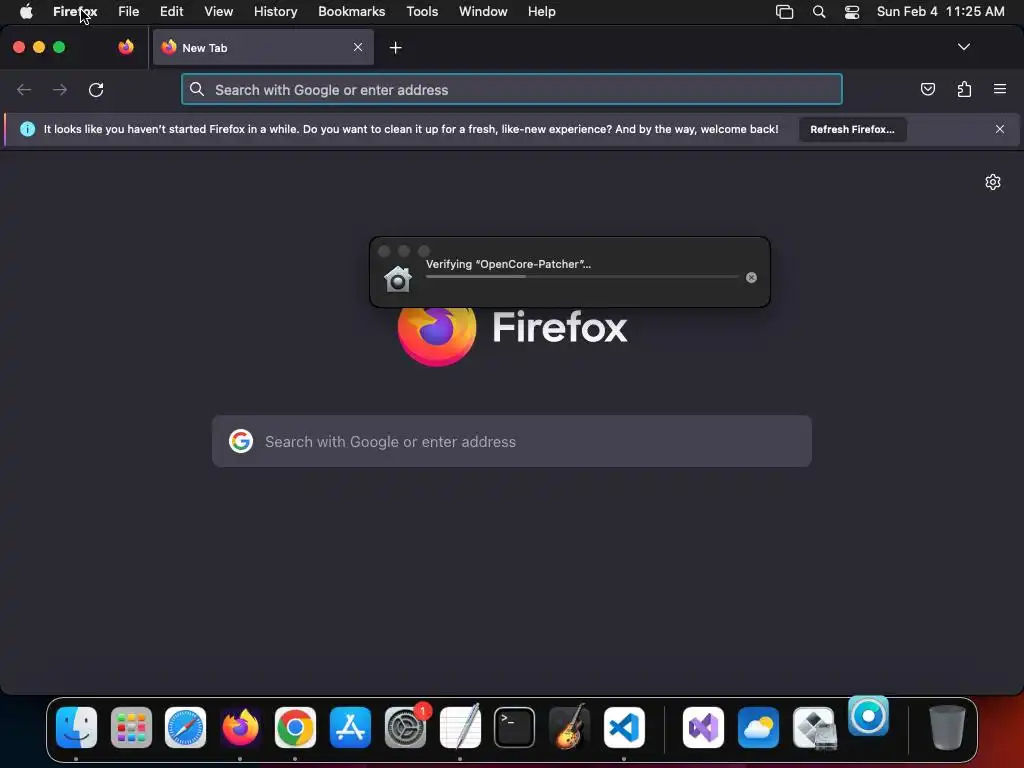1024x768 pixels.
Task: Select the New Tab tab
Action: [263, 47]
